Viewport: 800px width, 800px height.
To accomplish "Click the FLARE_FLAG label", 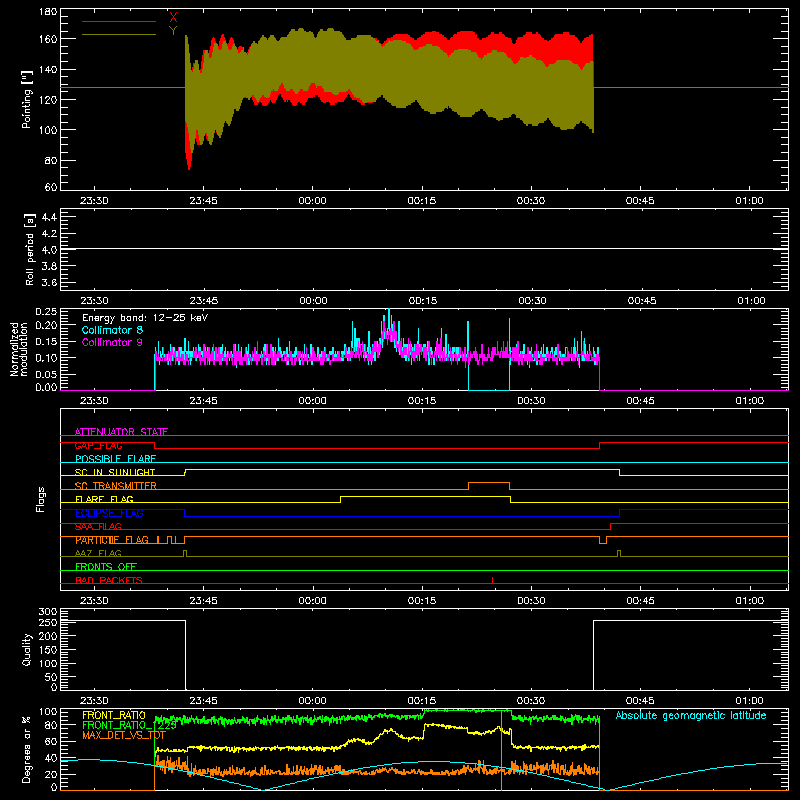I will click(x=104, y=499).
